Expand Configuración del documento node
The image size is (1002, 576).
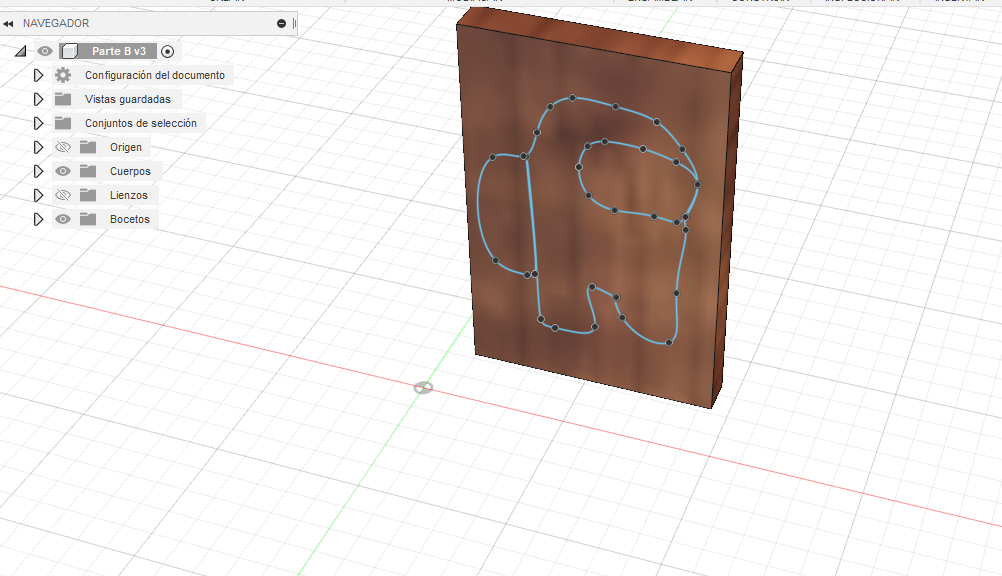pos(38,75)
